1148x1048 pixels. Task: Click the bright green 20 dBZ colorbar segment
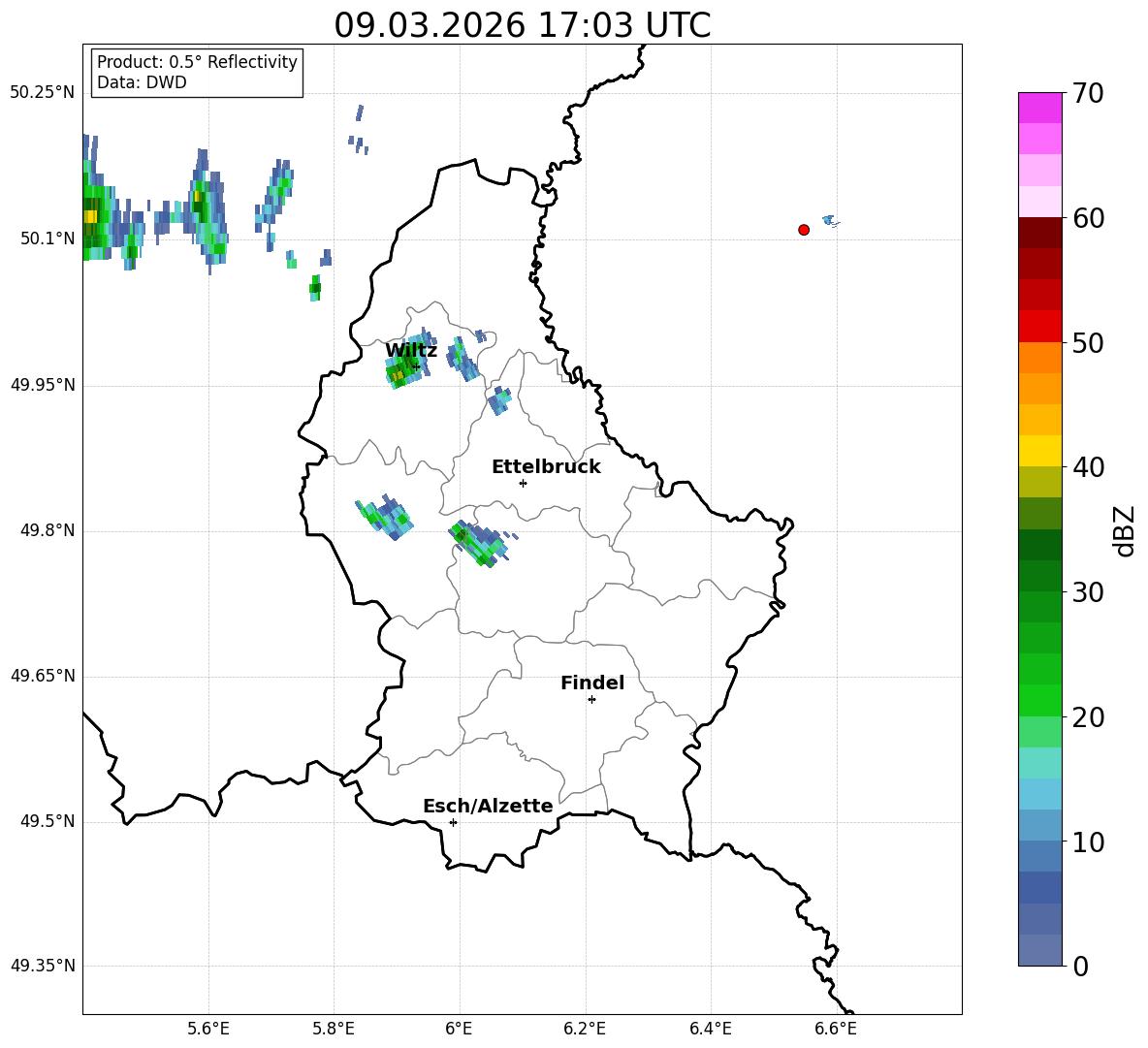pos(1039,700)
